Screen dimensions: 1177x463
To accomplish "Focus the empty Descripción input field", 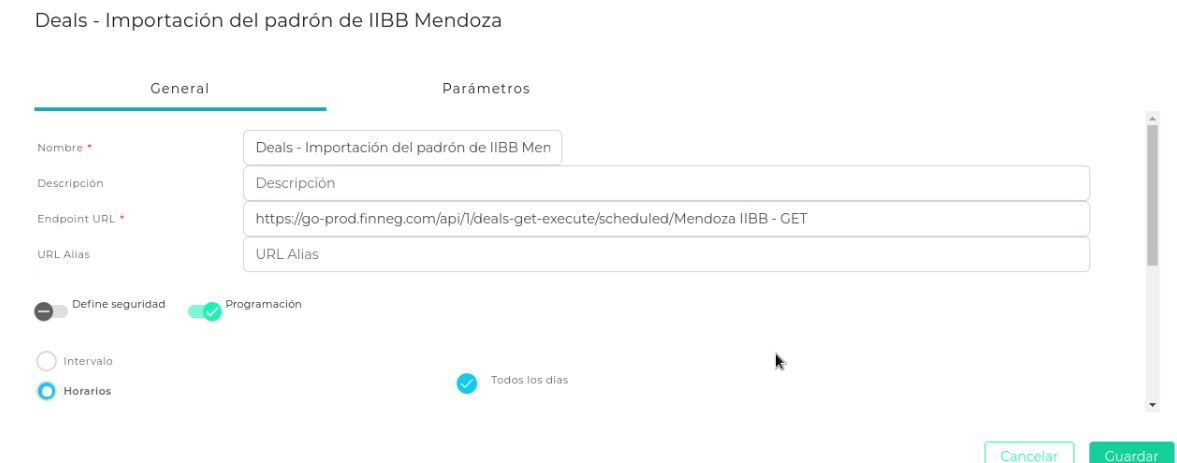I will 665,183.
